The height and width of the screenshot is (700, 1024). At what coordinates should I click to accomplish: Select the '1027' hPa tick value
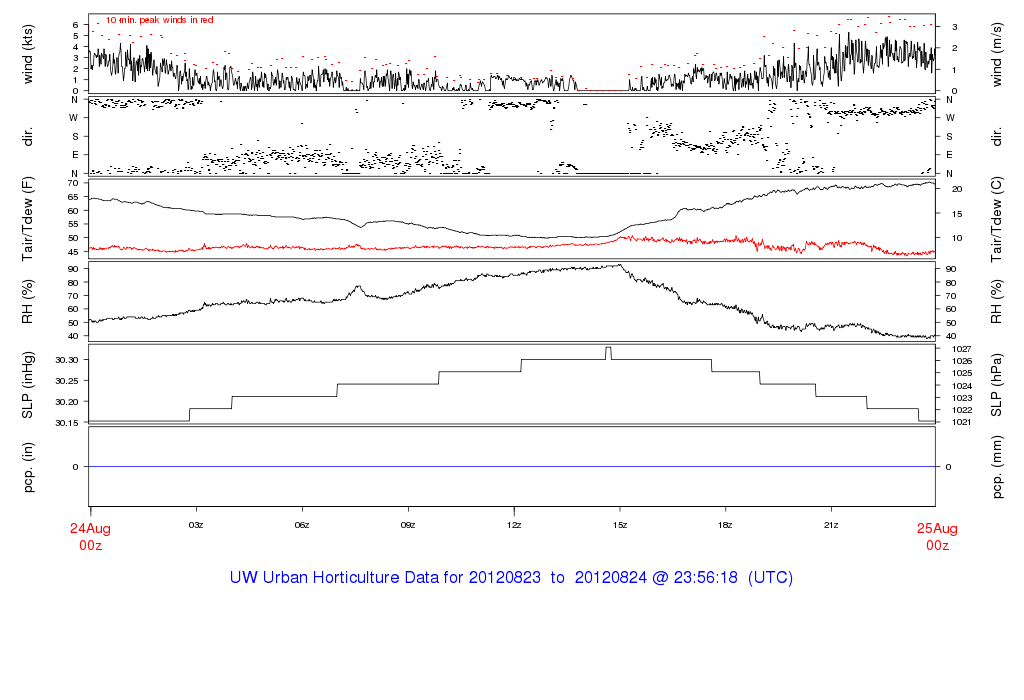pyautogui.click(x=962, y=349)
